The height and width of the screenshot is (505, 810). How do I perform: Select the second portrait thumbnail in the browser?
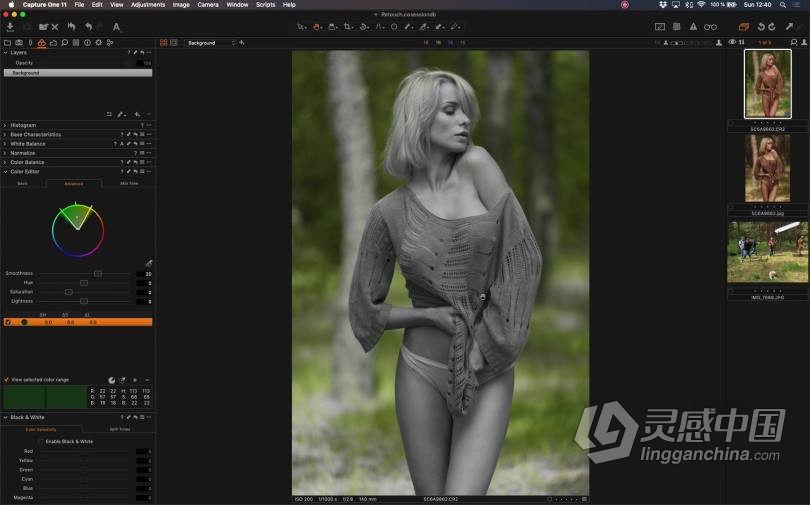point(768,168)
